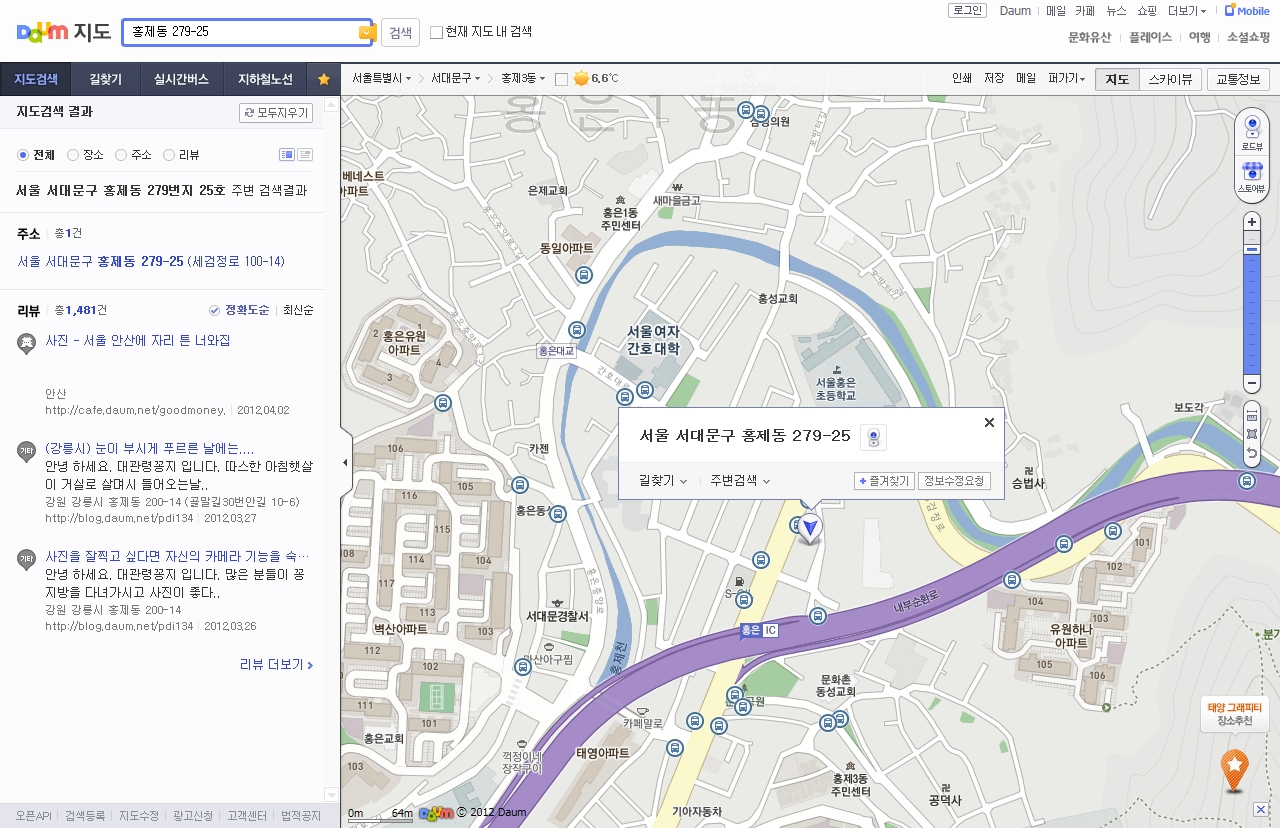Click the undo arrow map tool
Image resolution: width=1280 pixels, height=828 pixels.
pos(1251,454)
